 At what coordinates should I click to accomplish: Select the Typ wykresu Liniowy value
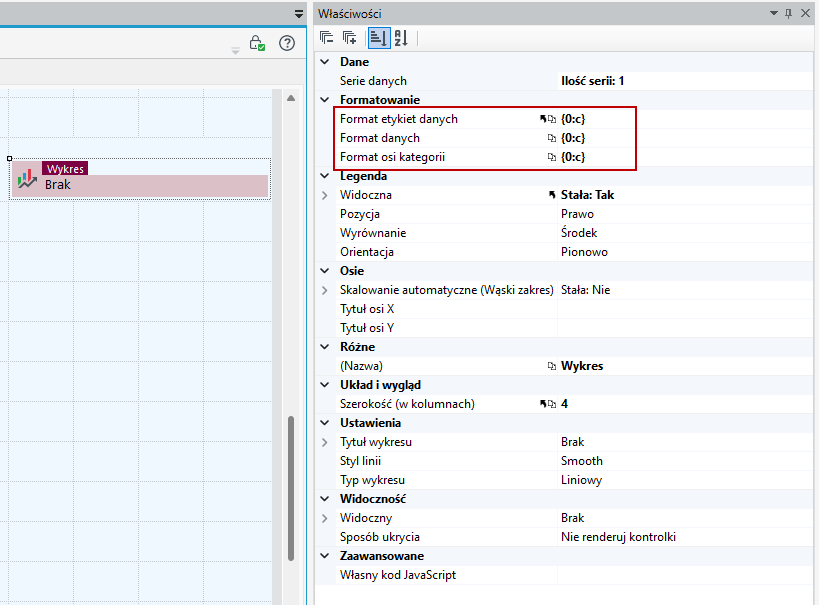pos(581,480)
